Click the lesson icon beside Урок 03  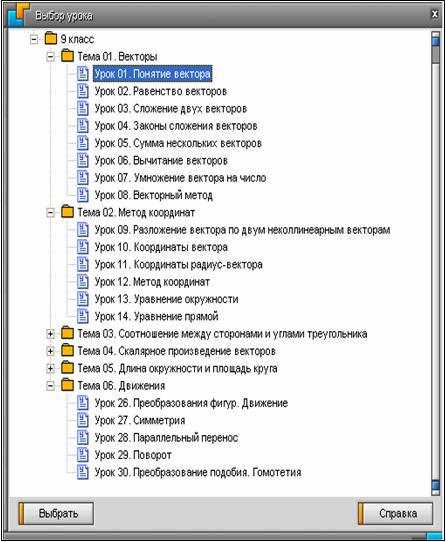click(x=83, y=108)
